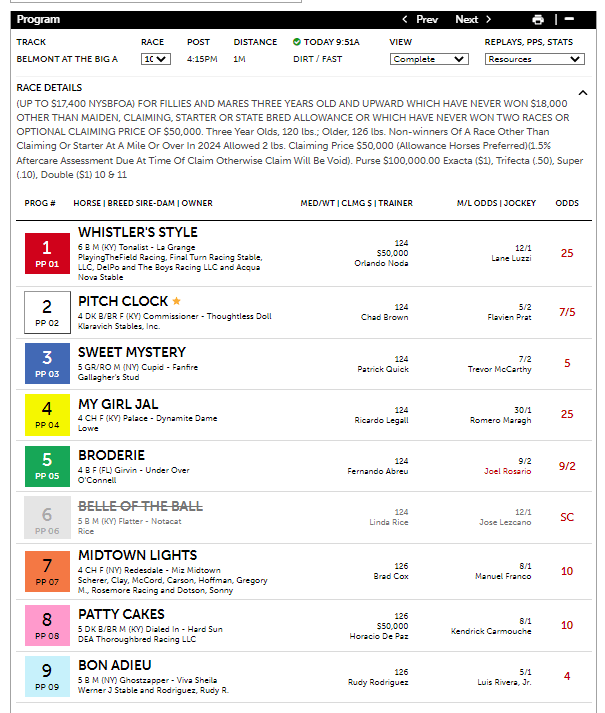Go to the Prev race
Viewport: 605px width, 713px height.
tap(420, 19)
